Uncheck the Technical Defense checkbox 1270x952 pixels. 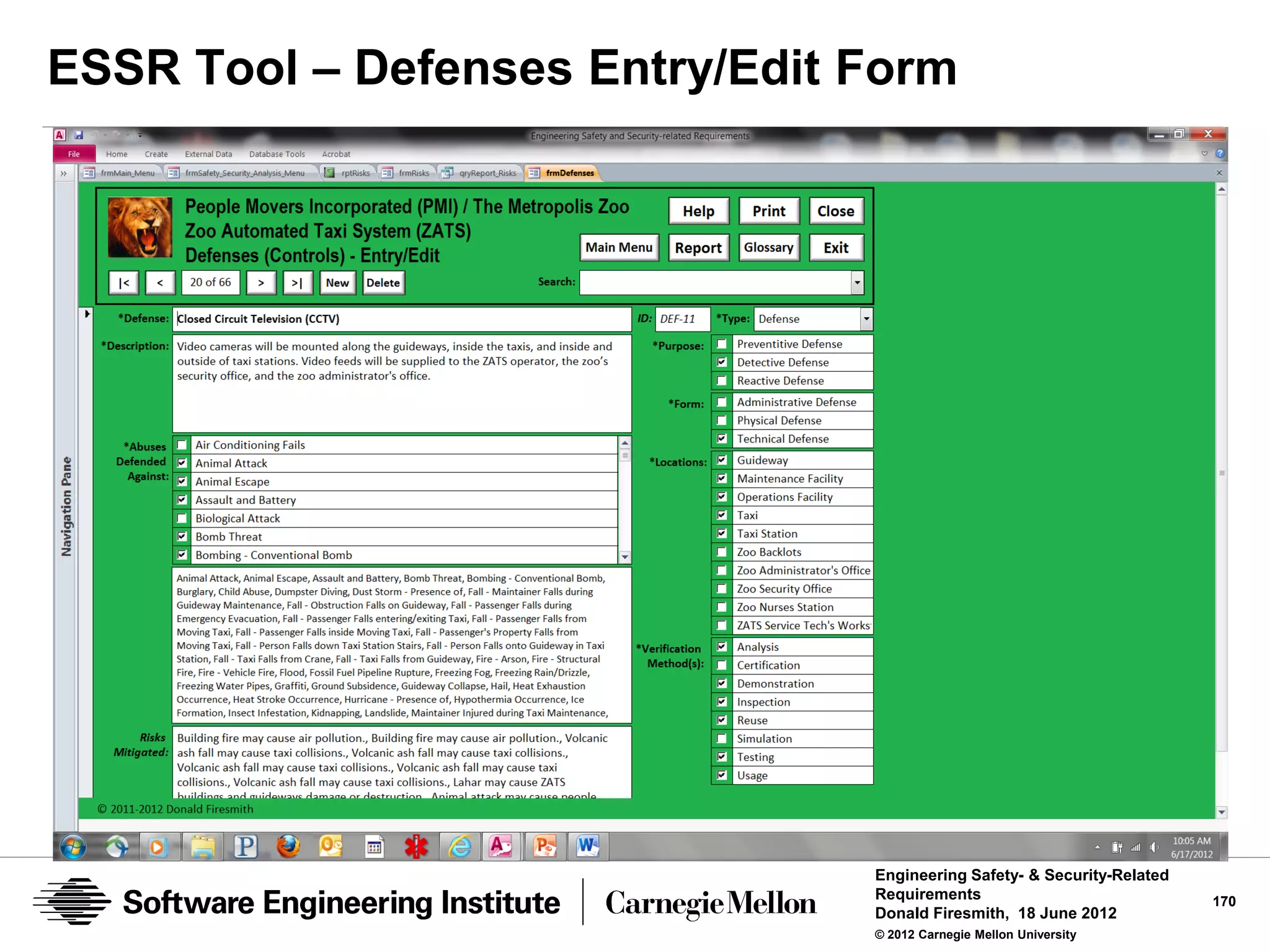[x=722, y=439]
